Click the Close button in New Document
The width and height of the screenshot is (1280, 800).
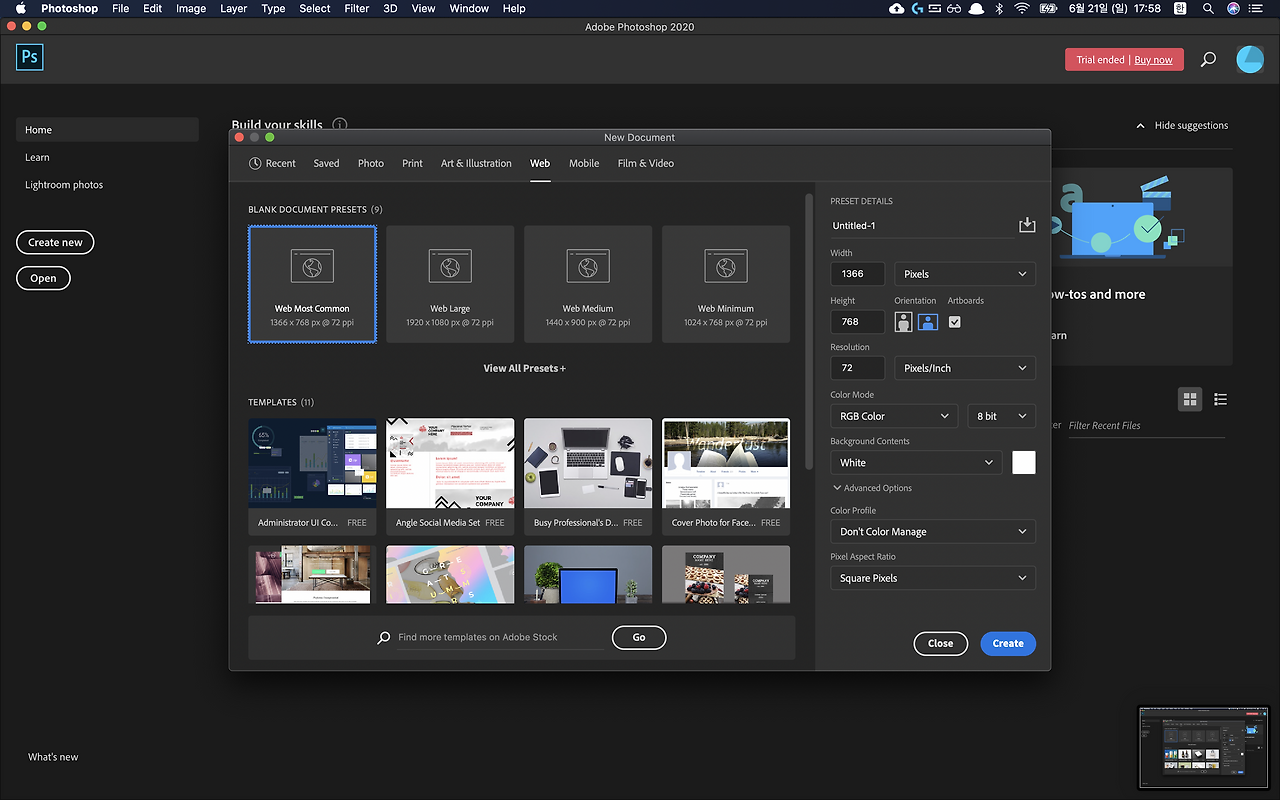(x=941, y=643)
